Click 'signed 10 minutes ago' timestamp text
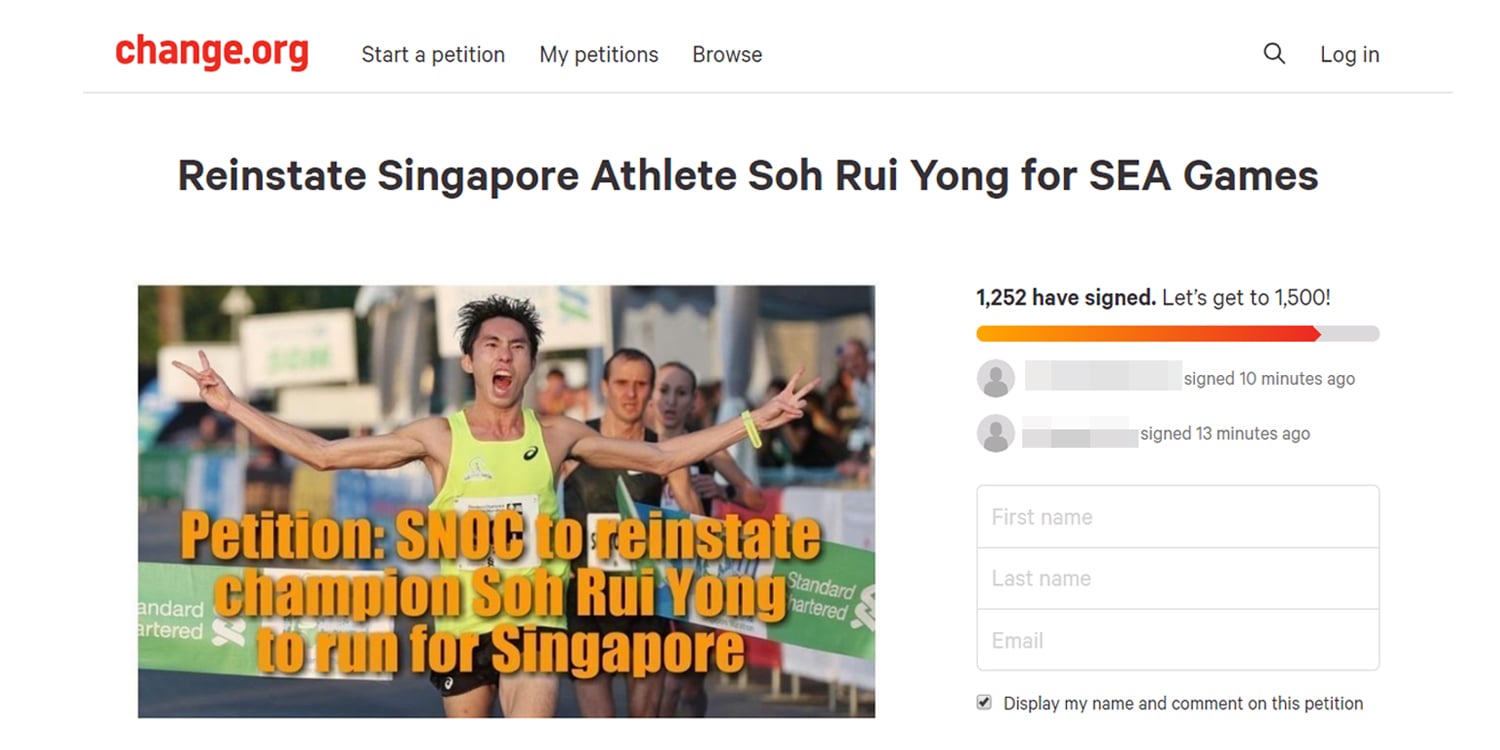Screen dimensions: 1500x750 (1269, 379)
